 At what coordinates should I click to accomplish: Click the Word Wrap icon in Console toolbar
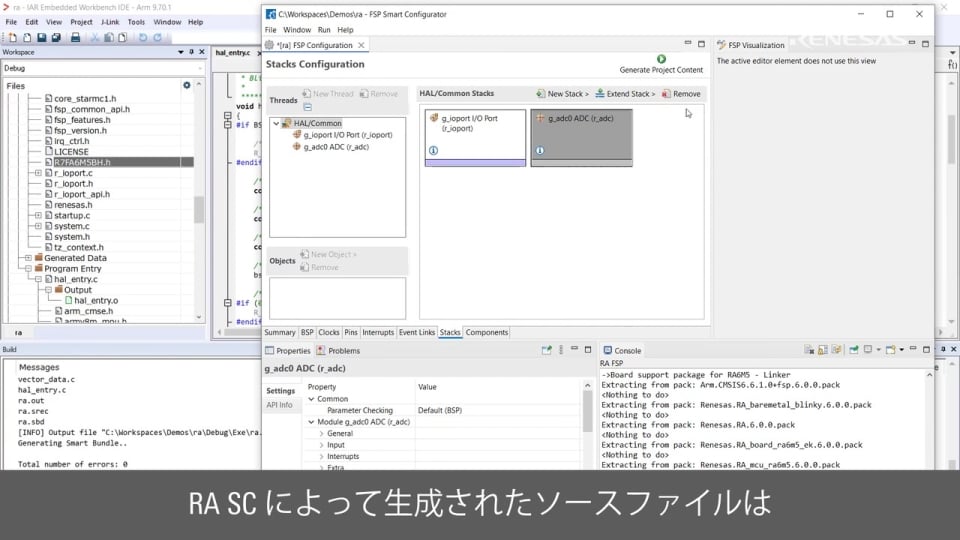[836, 350]
